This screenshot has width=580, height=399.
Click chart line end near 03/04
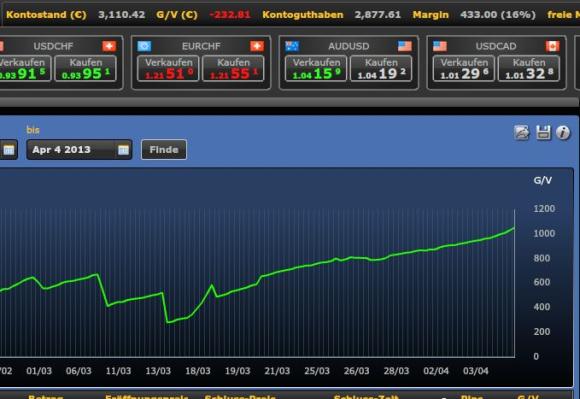tap(513, 229)
